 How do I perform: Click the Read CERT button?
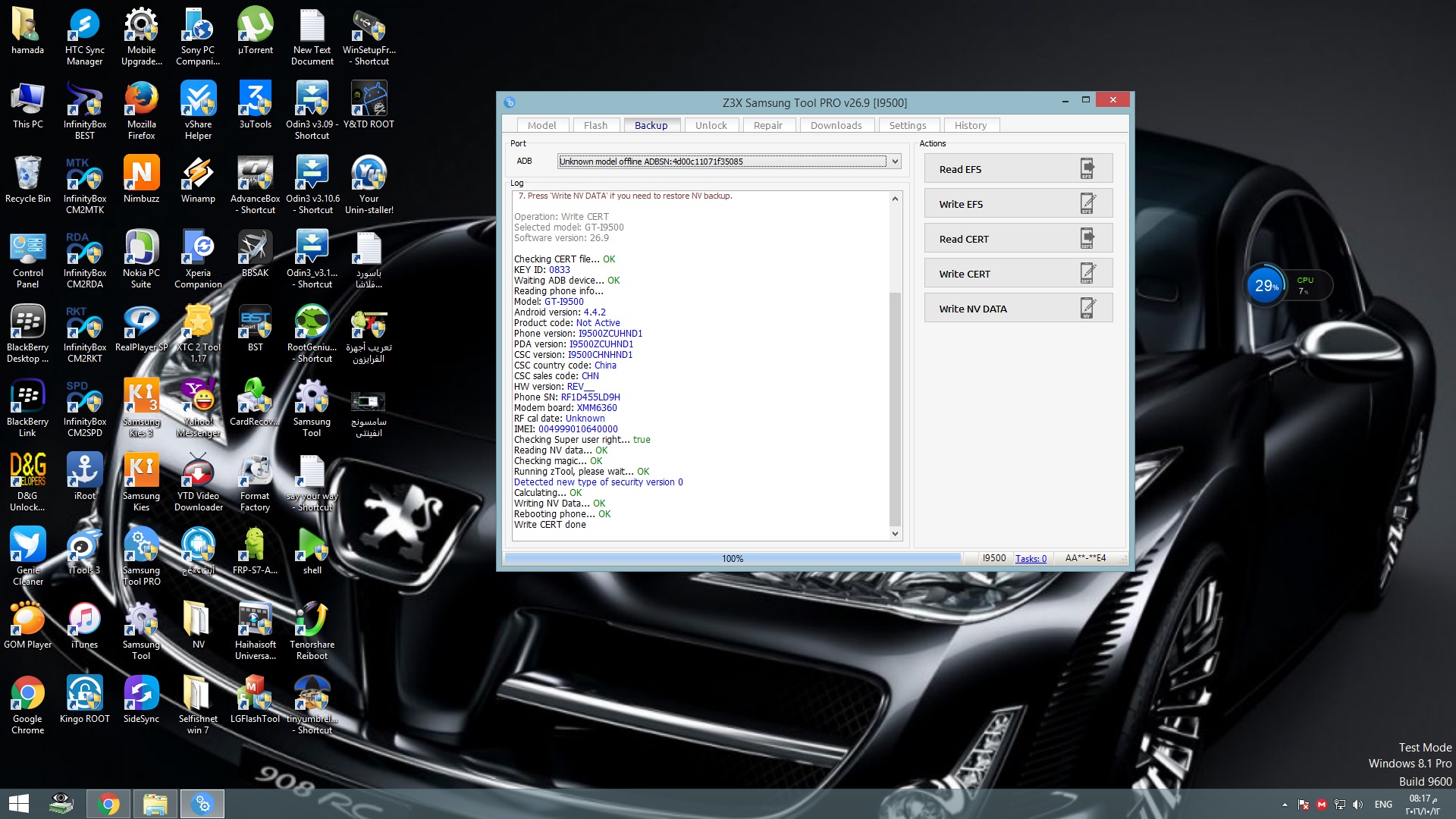click(x=1018, y=238)
